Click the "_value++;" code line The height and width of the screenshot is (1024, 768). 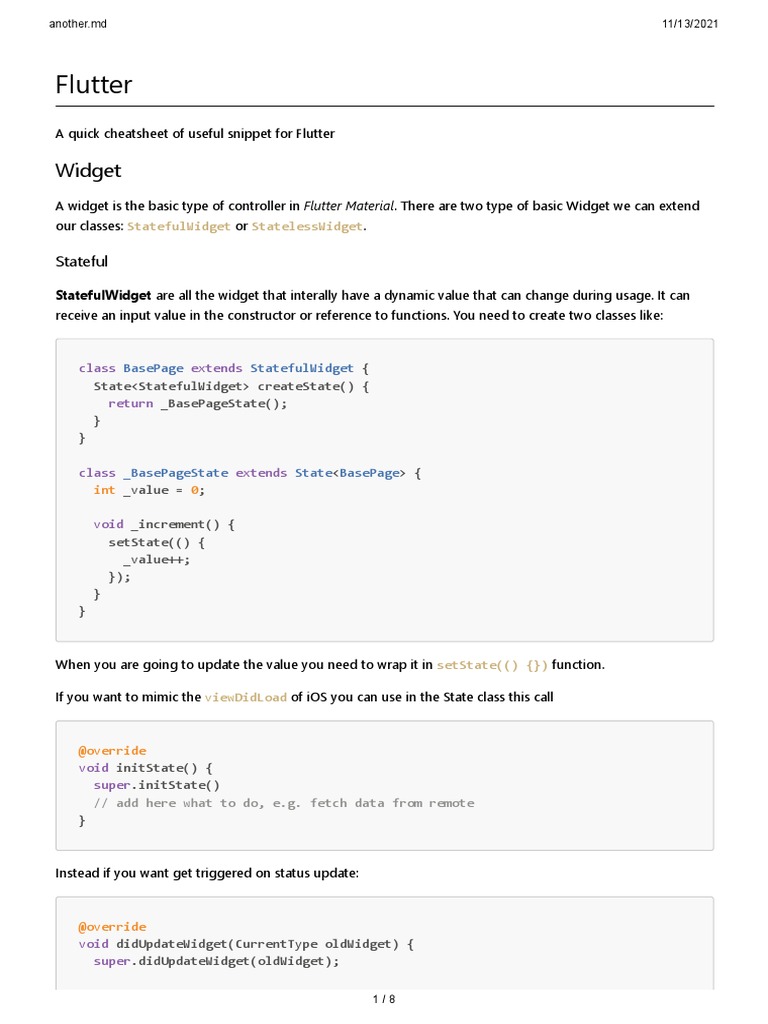coord(156,559)
